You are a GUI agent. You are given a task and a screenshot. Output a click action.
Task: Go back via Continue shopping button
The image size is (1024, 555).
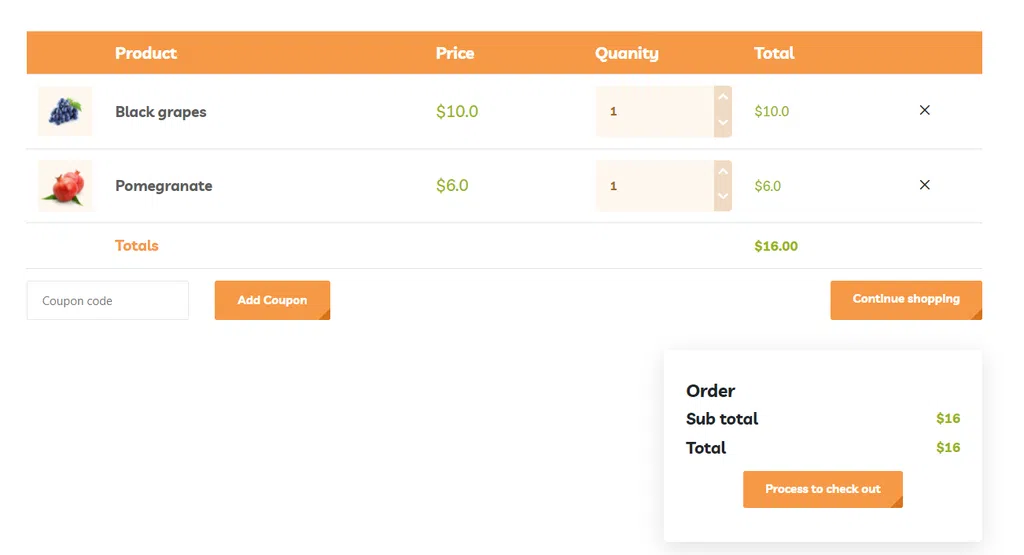pos(906,300)
